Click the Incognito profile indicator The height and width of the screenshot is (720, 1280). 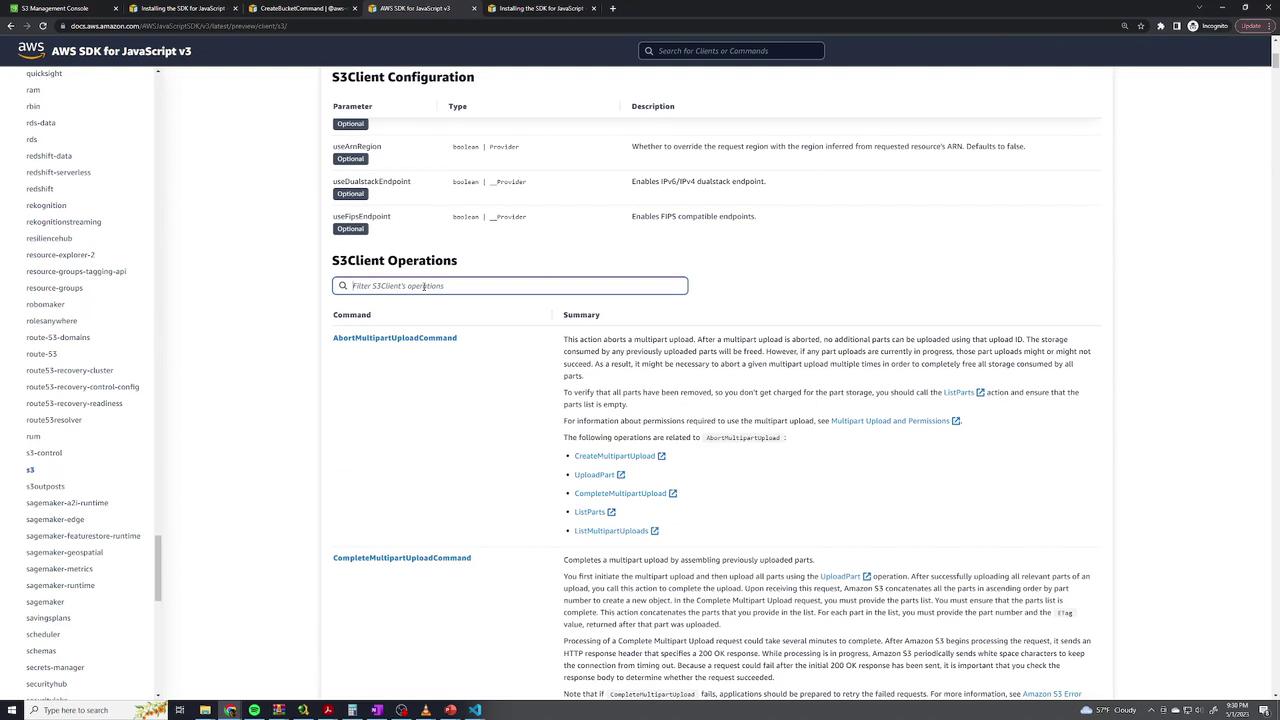coord(1207,26)
